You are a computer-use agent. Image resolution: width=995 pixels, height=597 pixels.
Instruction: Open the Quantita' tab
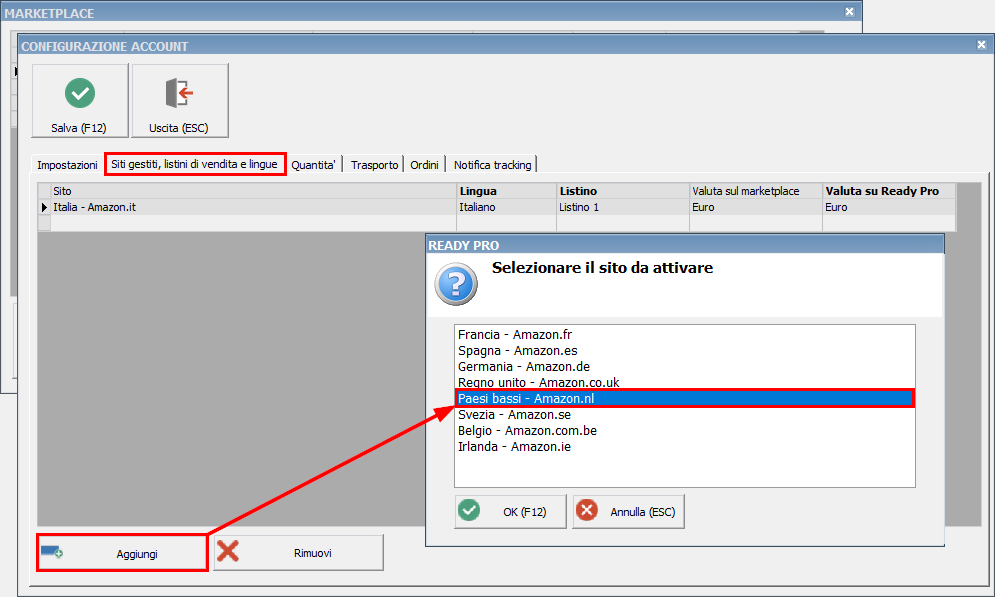313,165
